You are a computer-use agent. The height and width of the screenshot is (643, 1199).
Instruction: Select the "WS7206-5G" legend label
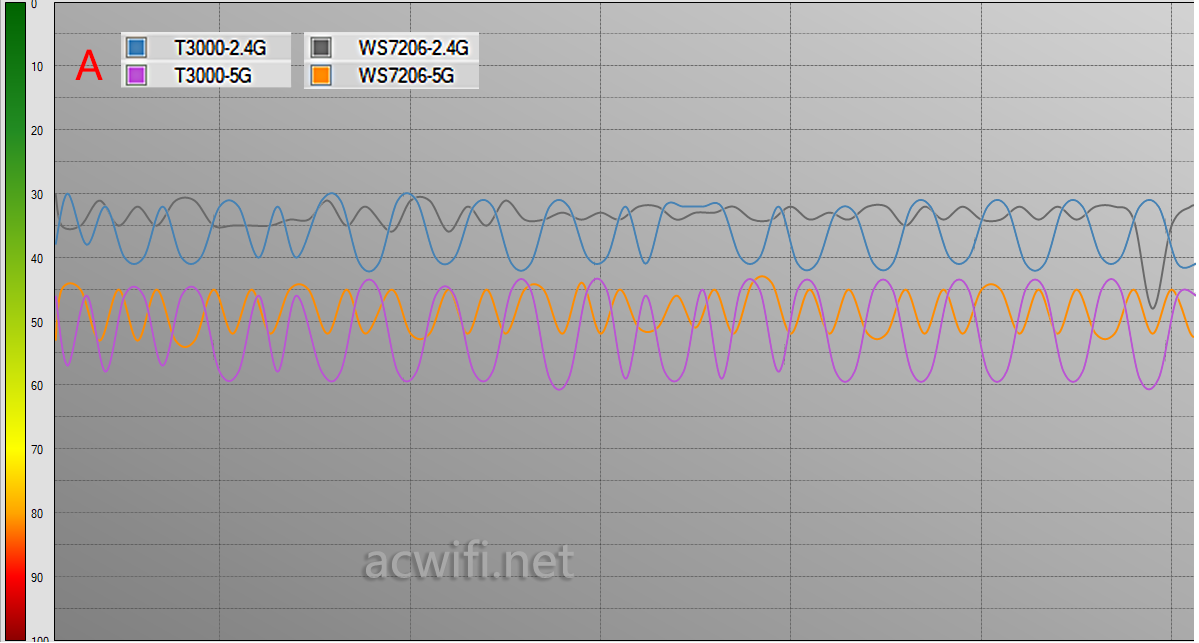click(406, 76)
